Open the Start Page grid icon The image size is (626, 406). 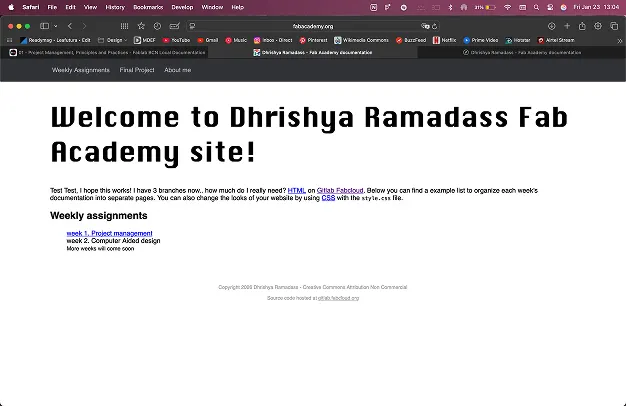point(125,26)
